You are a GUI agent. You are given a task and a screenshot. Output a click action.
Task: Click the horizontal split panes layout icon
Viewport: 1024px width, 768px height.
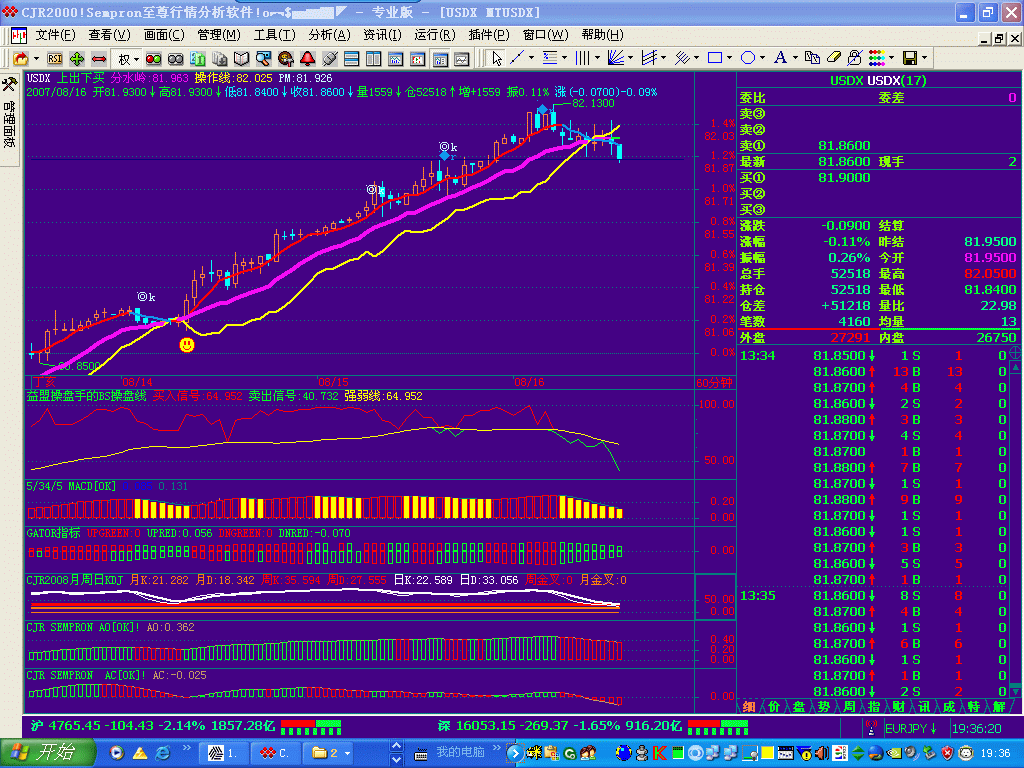[351, 59]
